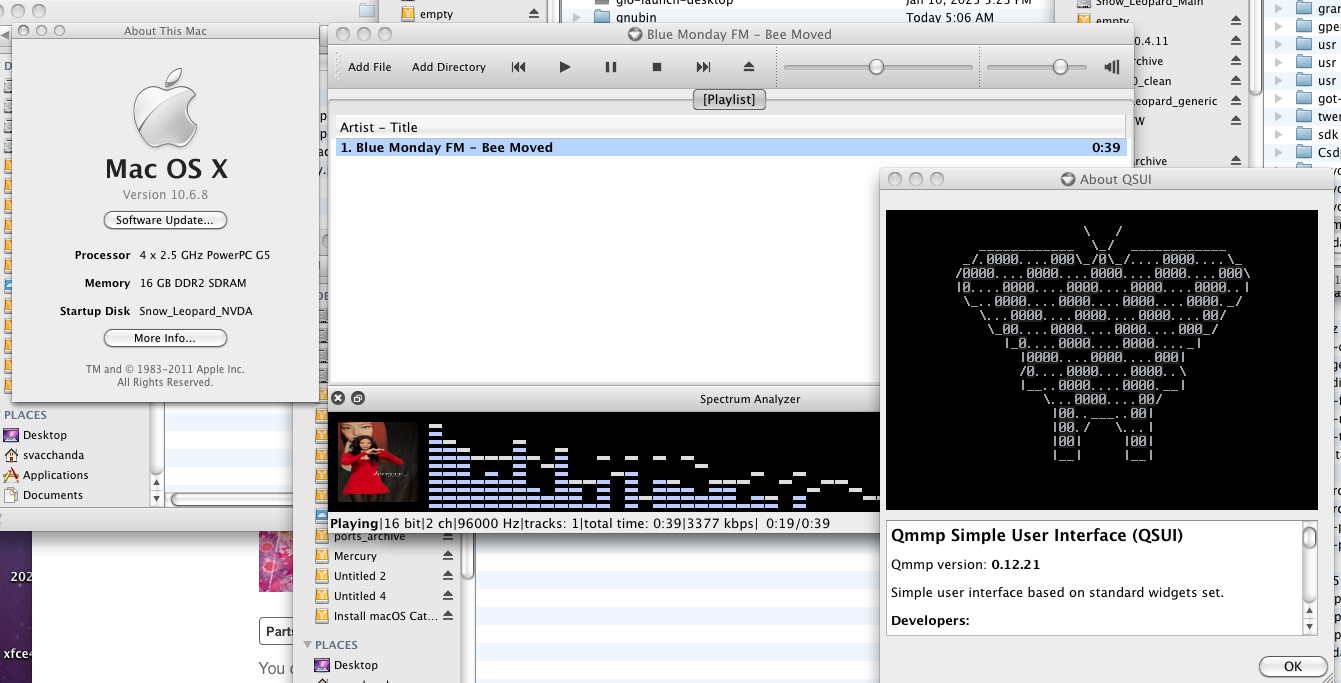Click the Snow_Leopard_NVDA startup disk text
This screenshot has height=683, width=1341.
click(x=196, y=311)
